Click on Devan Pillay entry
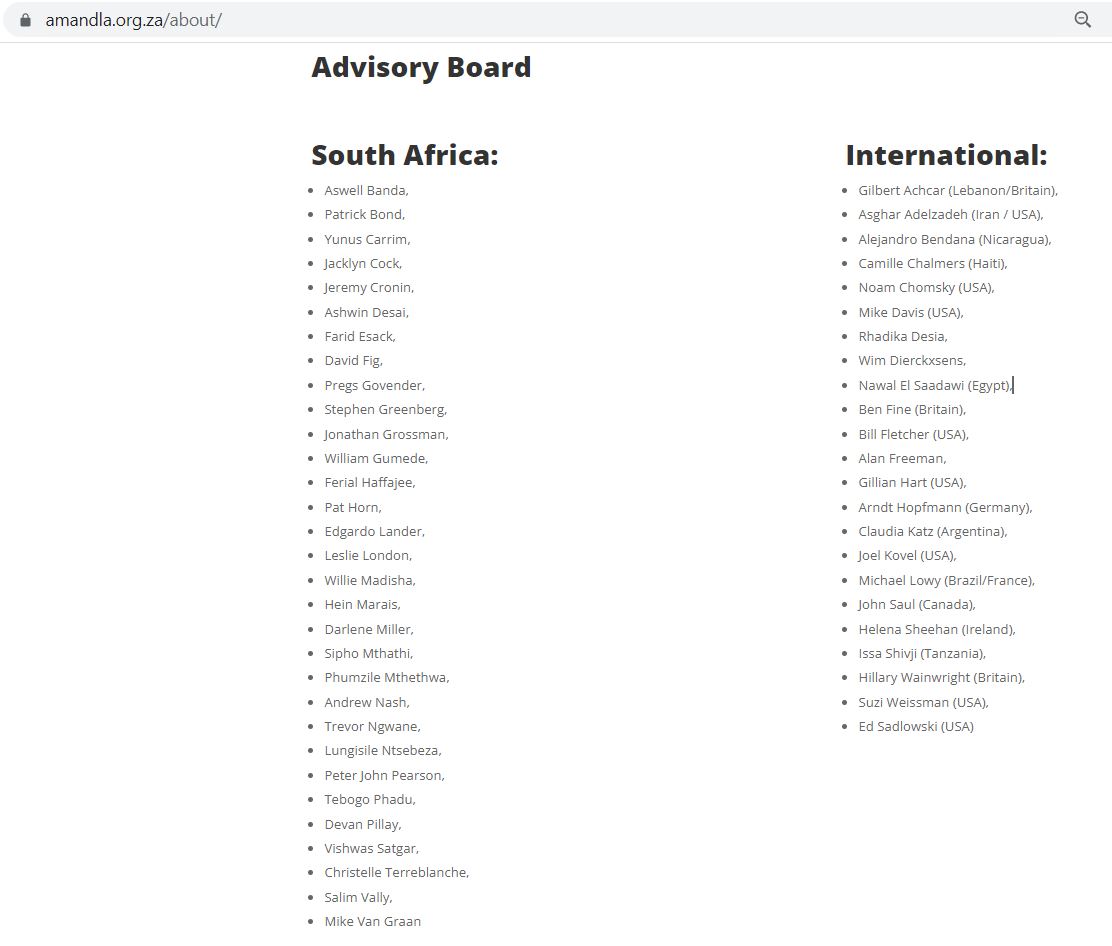1112x946 pixels. tap(362, 824)
